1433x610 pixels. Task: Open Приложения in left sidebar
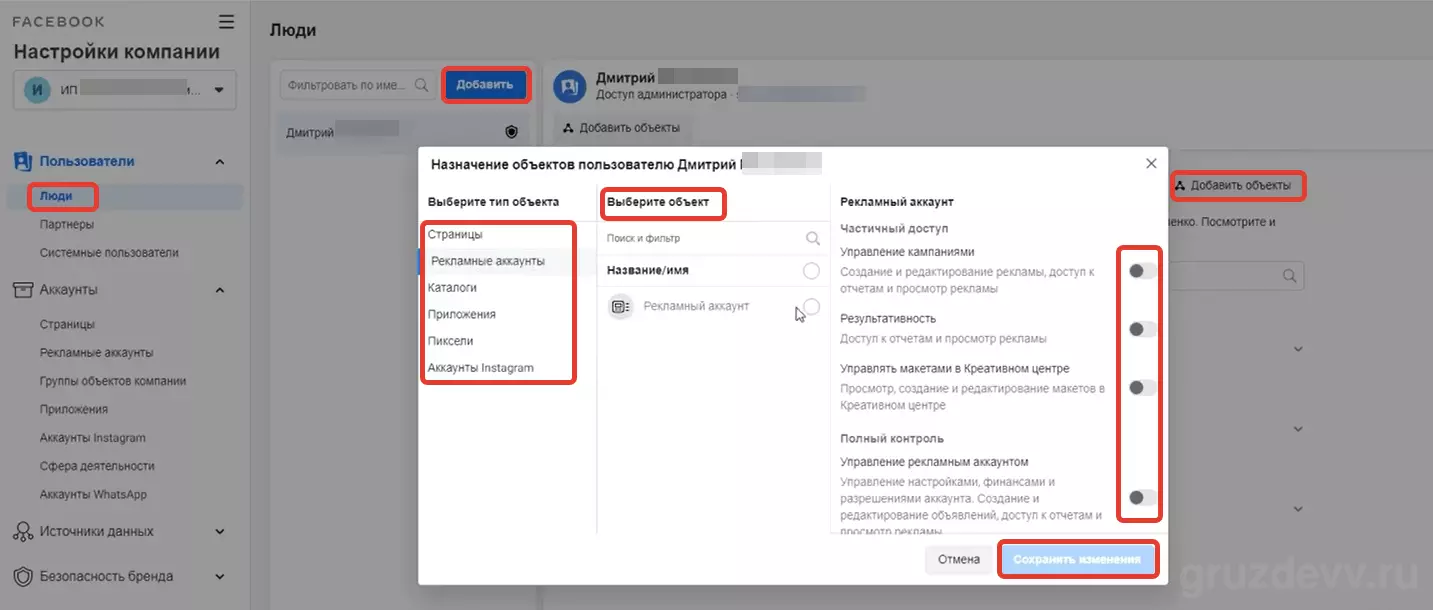pyautogui.click(x=74, y=409)
